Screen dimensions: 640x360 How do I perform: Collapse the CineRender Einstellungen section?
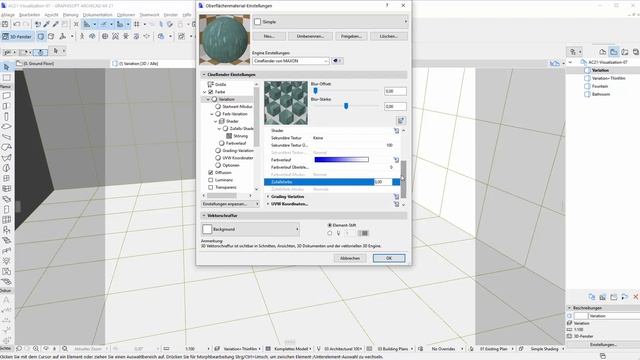[x=204, y=75]
